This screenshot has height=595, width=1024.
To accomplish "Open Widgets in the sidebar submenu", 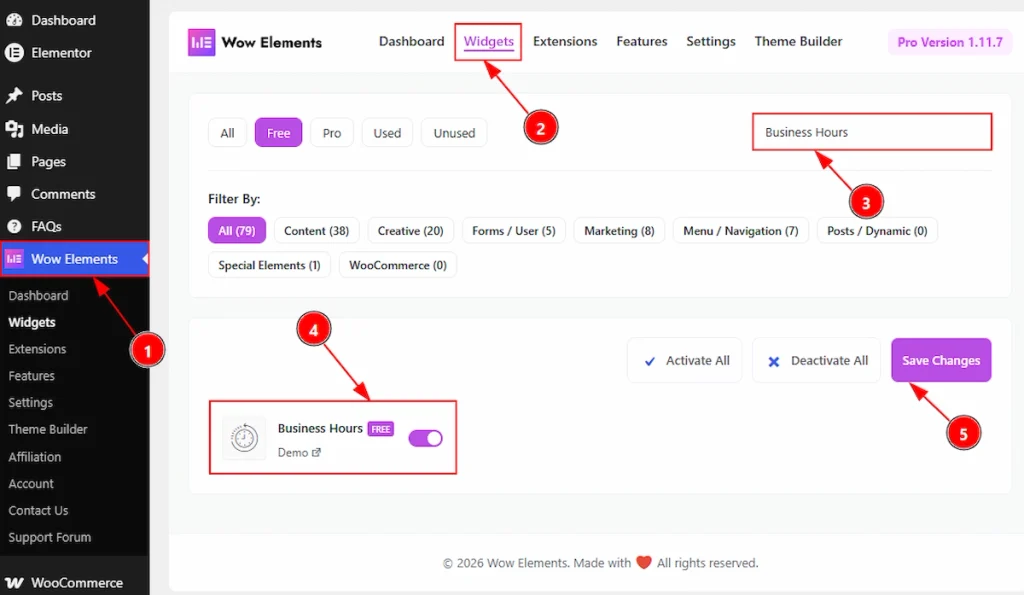I will (32, 322).
